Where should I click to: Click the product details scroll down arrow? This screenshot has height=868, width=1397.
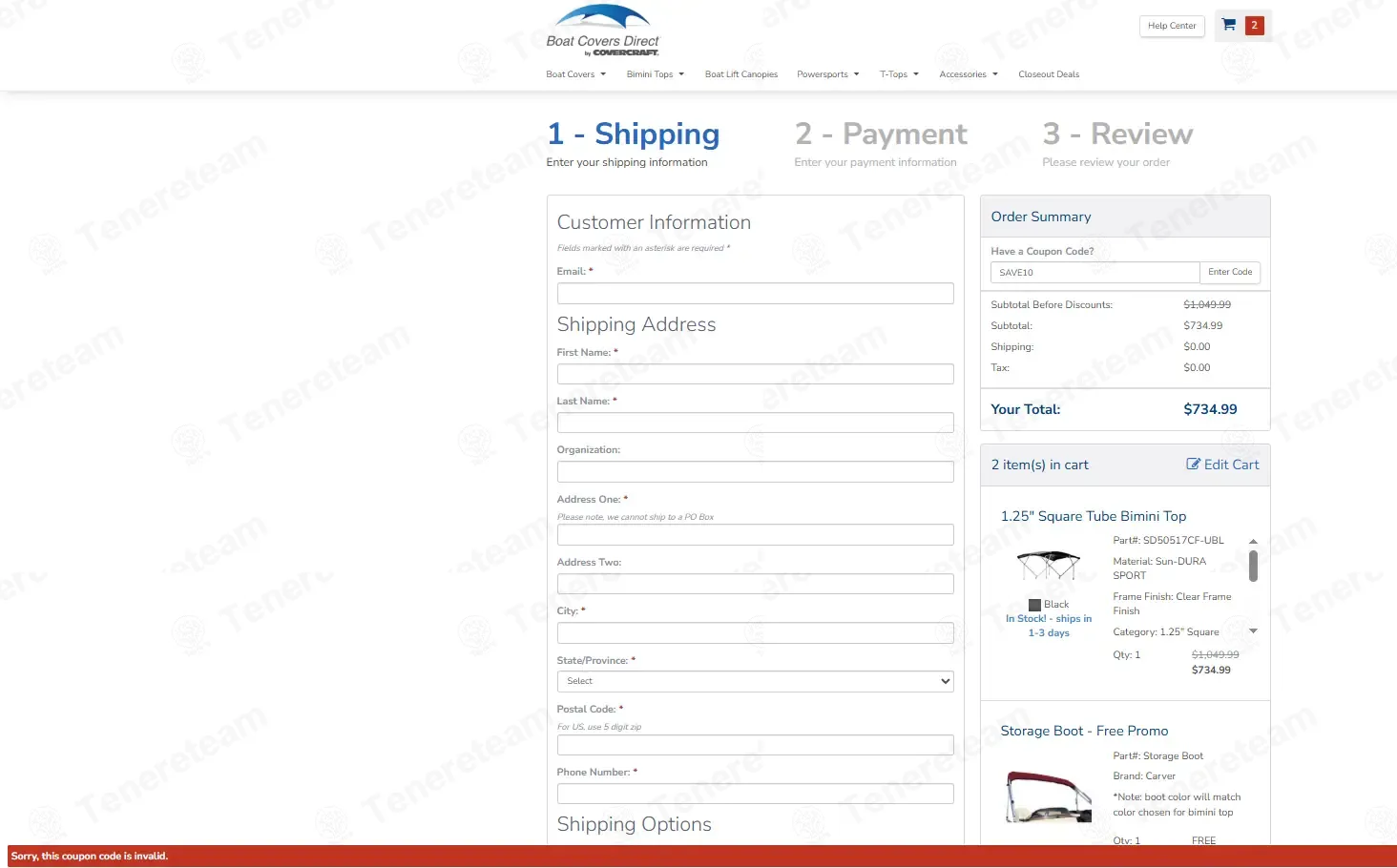1253,631
